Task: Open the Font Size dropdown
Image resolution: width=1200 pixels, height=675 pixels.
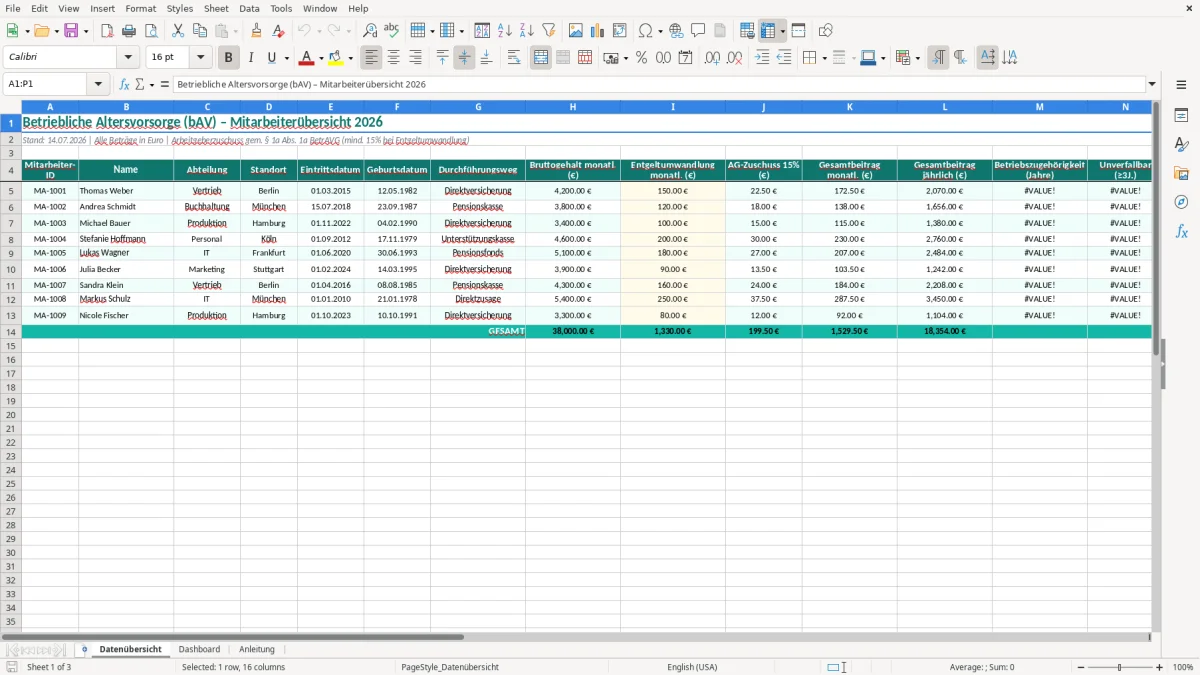Action: pos(200,58)
